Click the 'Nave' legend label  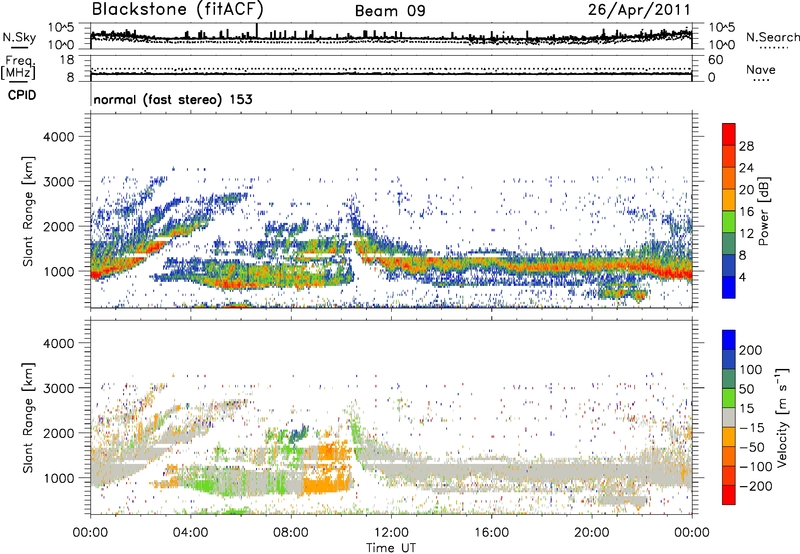click(761, 70)
